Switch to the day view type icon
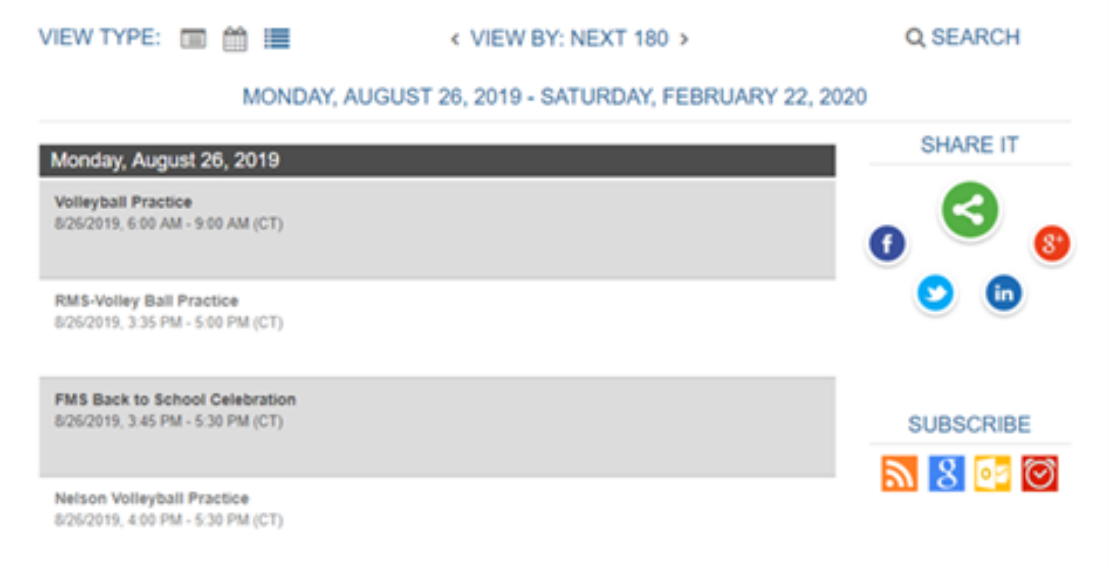Viewport: 1110px width, 569px height. click(193, 39)
